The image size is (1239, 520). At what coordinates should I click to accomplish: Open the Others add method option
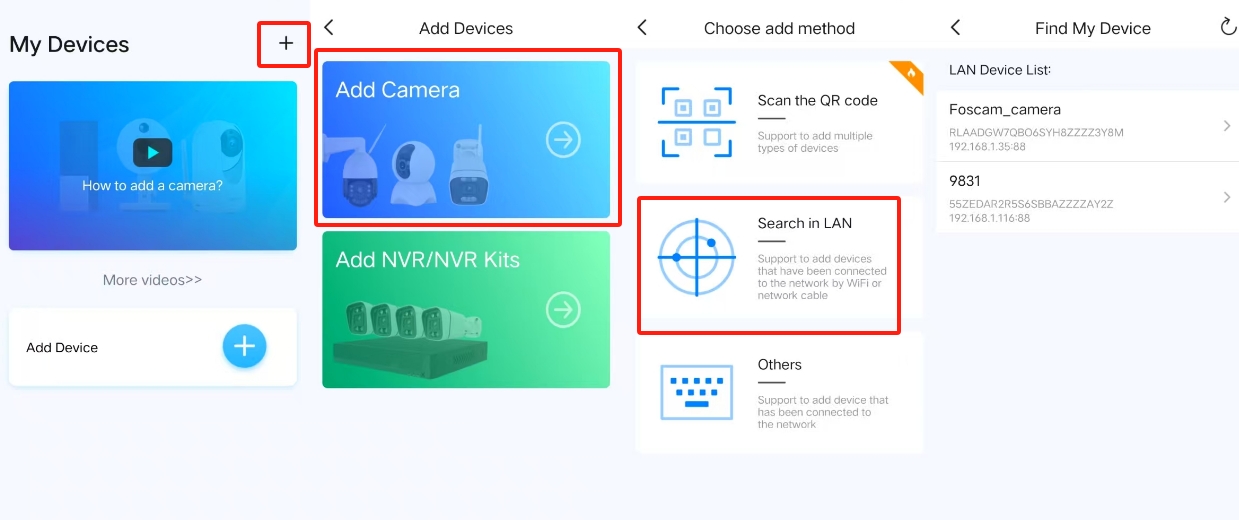point(780,393)
